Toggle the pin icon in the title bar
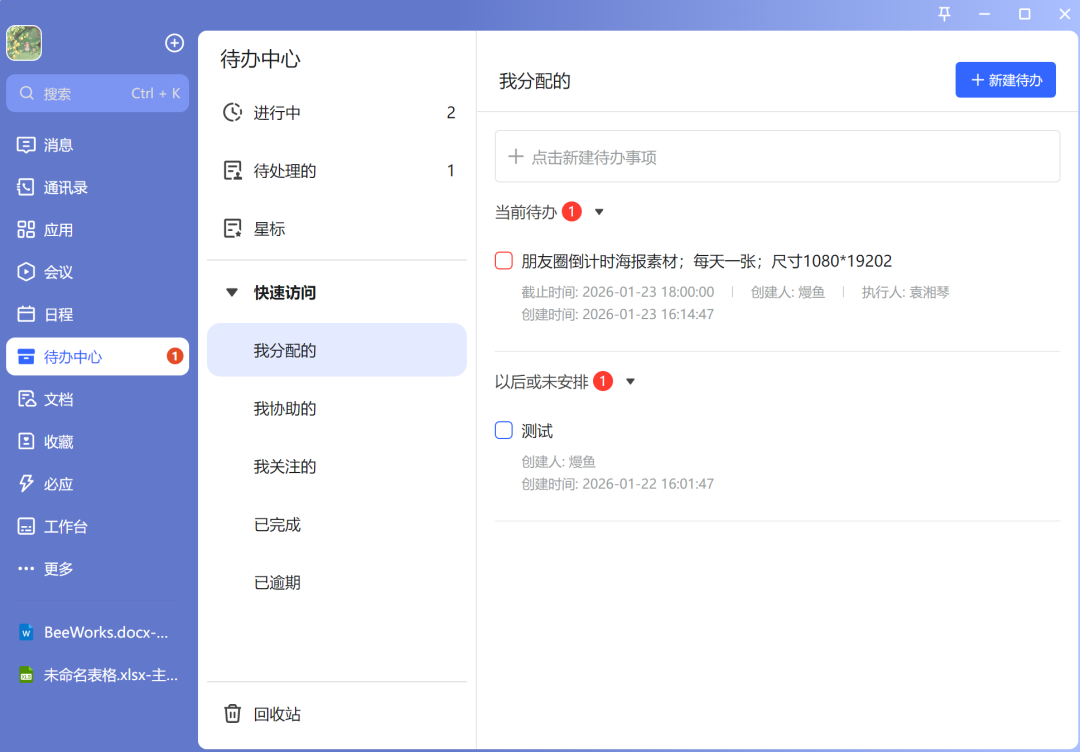Viewport: 1080px width, 752px height. (x=943, y=14)
